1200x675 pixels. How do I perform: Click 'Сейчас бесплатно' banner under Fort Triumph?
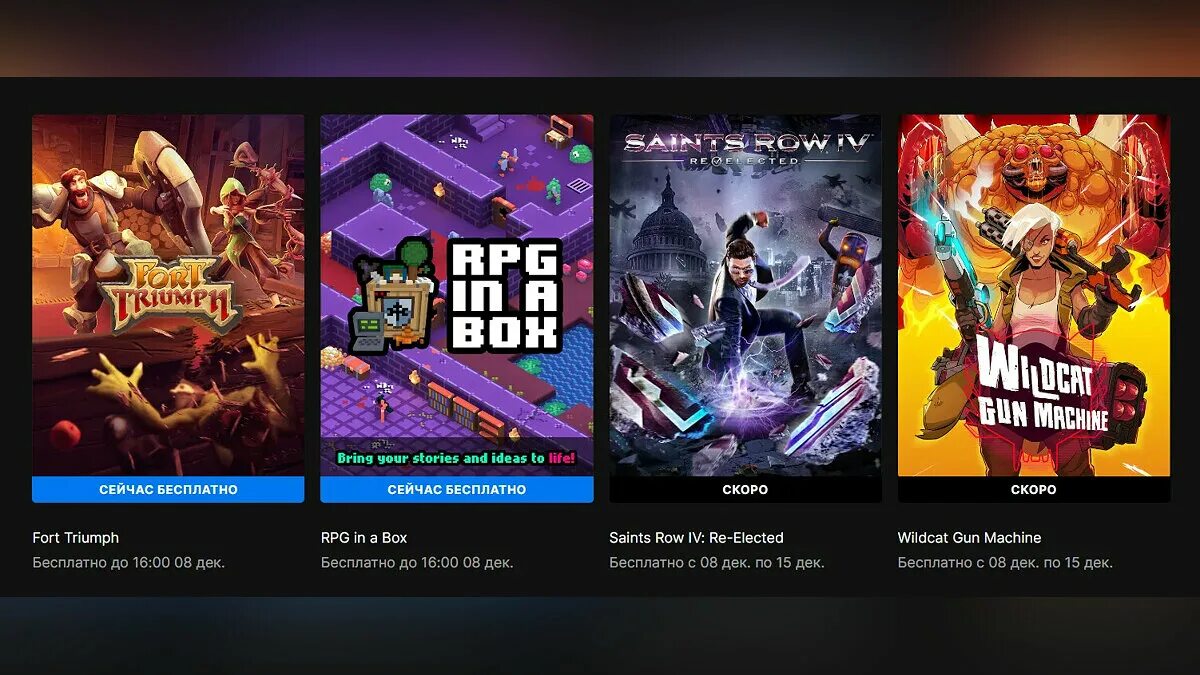pos(168,489)
